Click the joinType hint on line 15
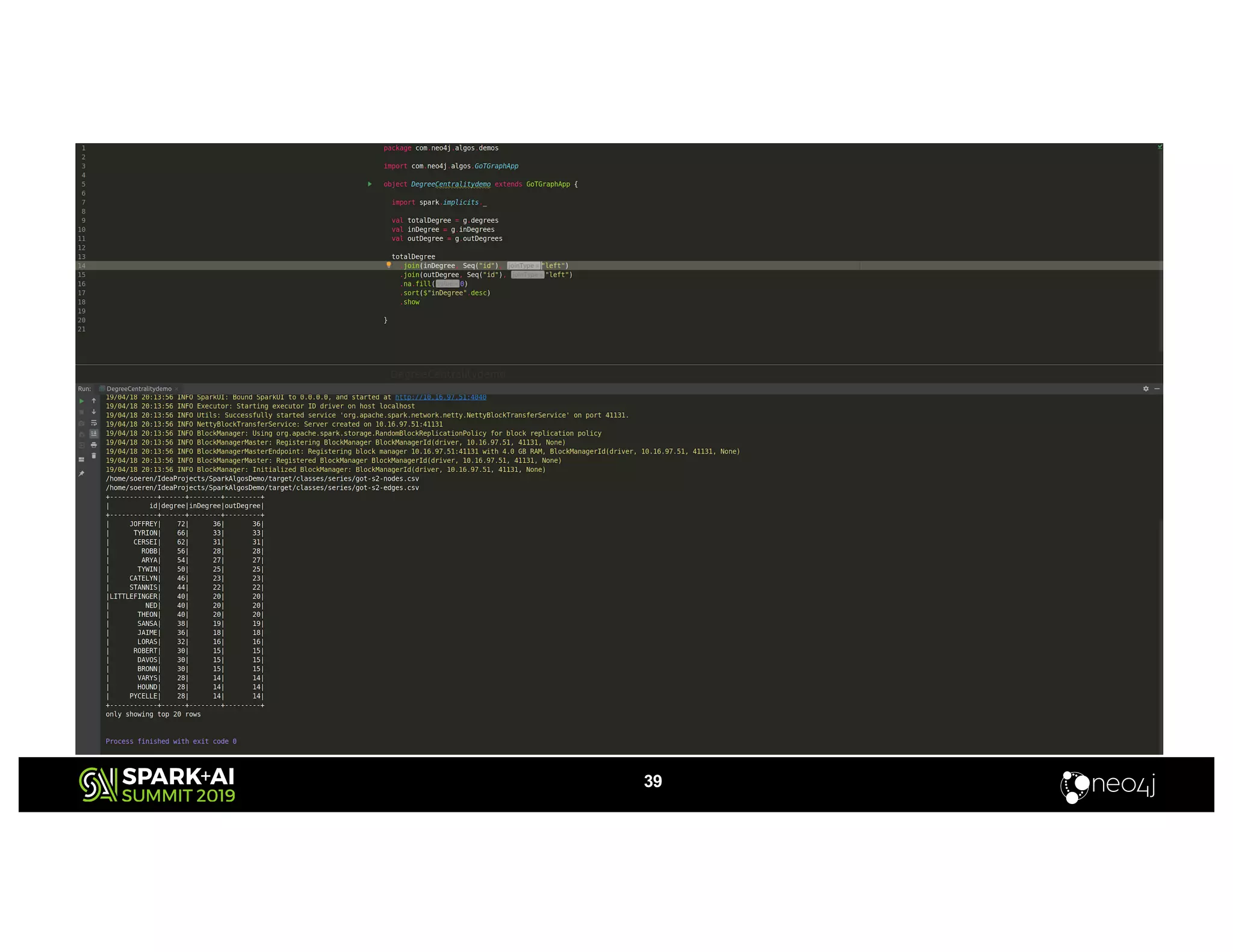This screenshot has height=952, width=1233. click(x=527, y=275)
